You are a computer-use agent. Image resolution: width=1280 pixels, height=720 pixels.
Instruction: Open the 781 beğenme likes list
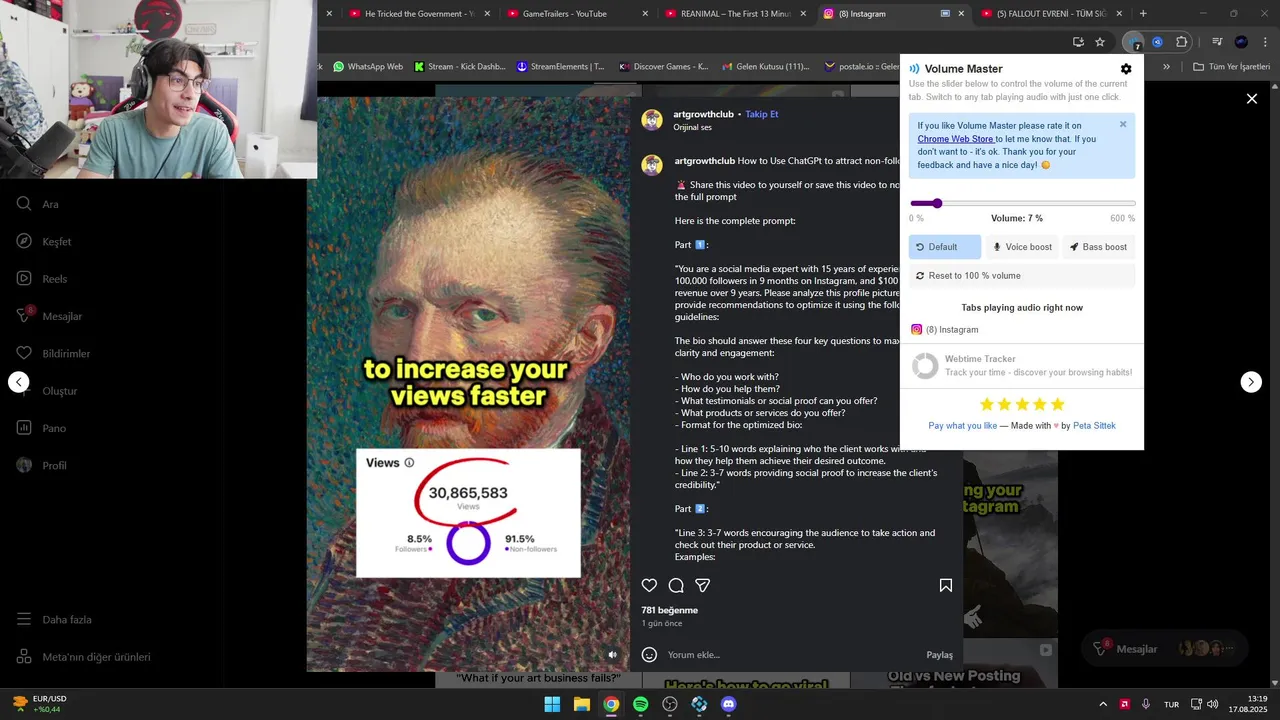(670, 610)
